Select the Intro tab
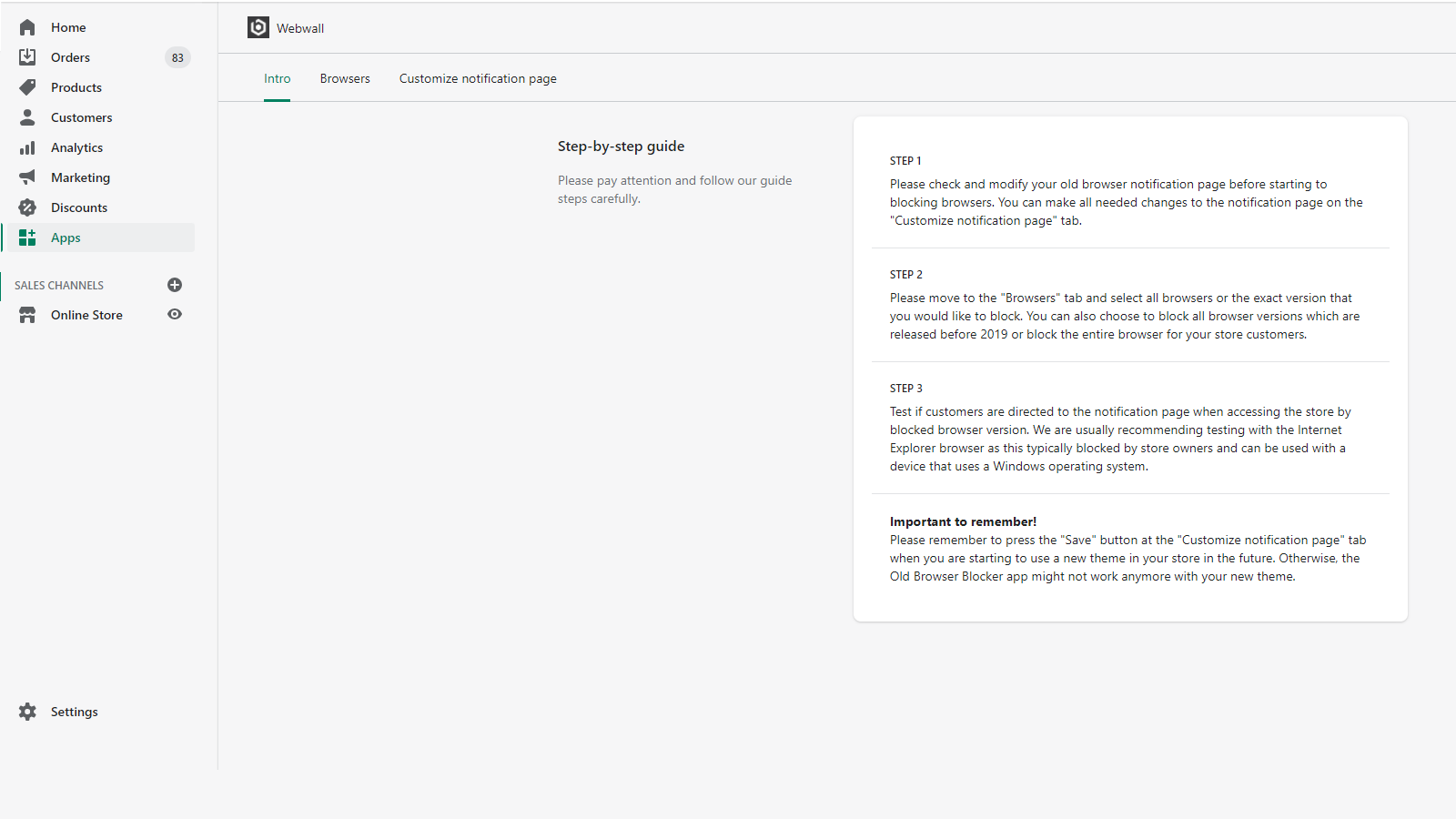Viewport: 1456px width, 819px height. (278, 79)
